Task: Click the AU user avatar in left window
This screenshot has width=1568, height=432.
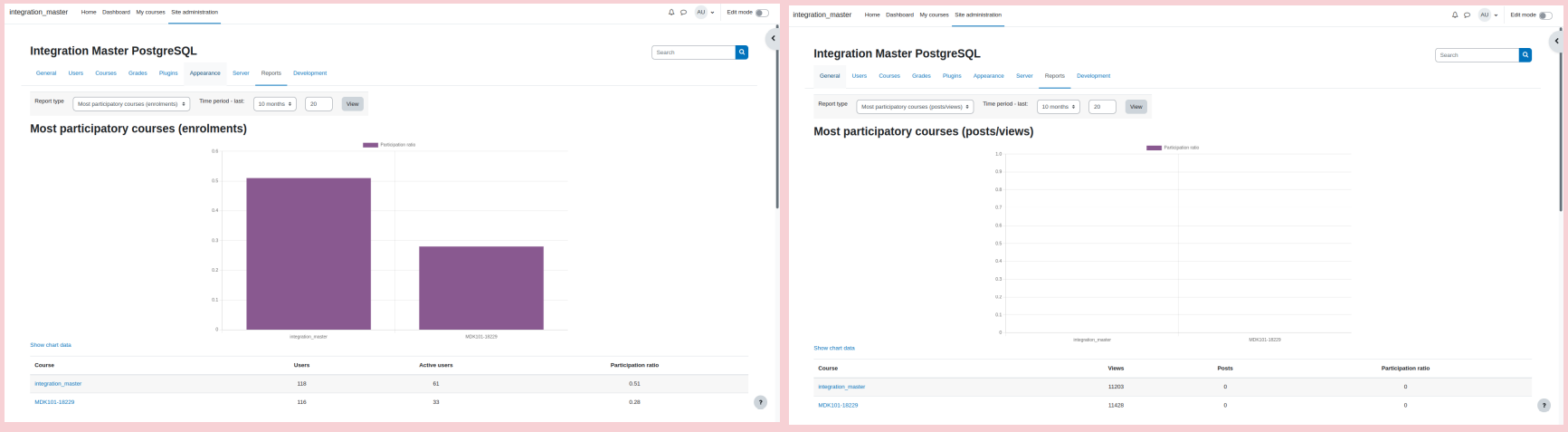Action: (x=700, y=13)
